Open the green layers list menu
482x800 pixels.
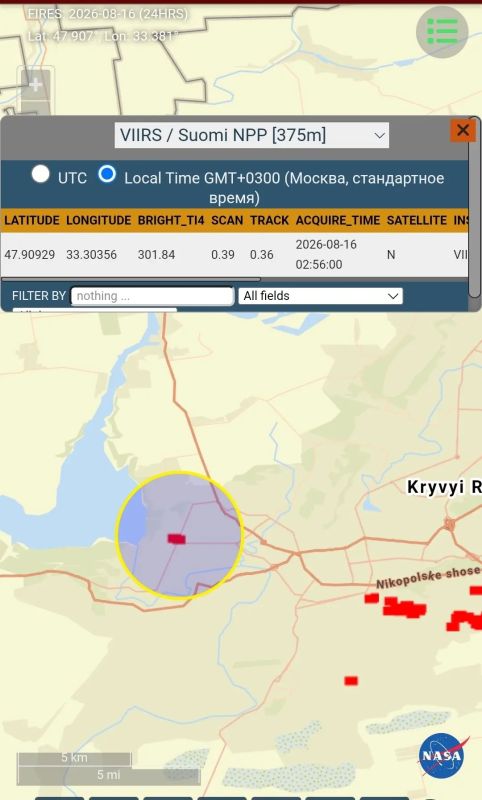442,32
